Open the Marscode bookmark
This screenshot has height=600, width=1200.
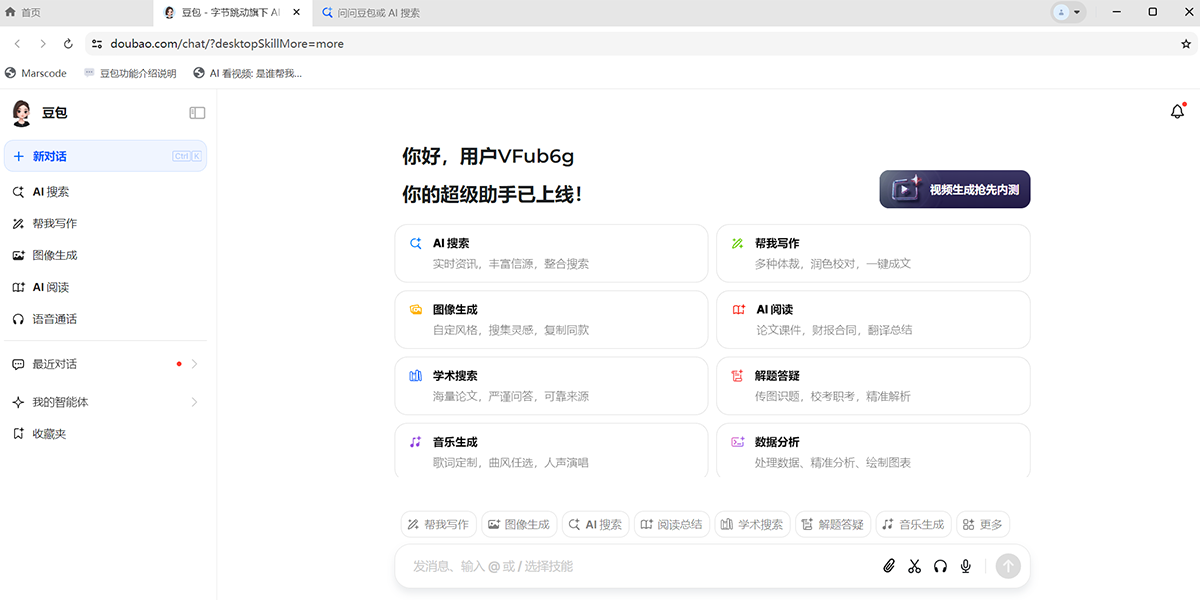point(36,73)
